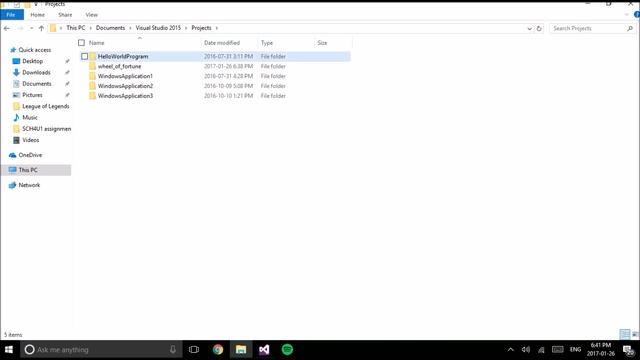Go up one folder level arrow

tap(41, 28)
